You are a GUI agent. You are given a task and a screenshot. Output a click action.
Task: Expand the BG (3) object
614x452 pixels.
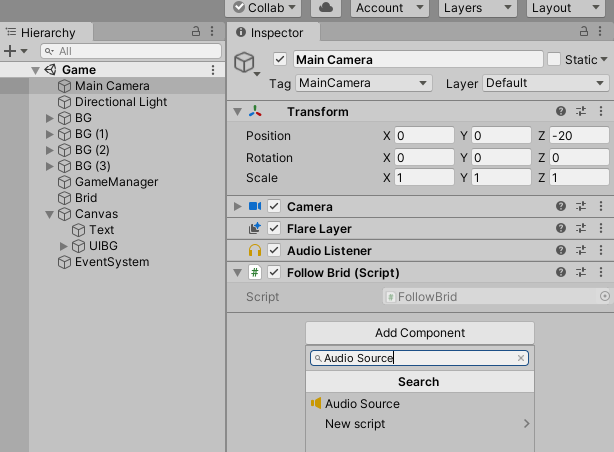point(49,166)
